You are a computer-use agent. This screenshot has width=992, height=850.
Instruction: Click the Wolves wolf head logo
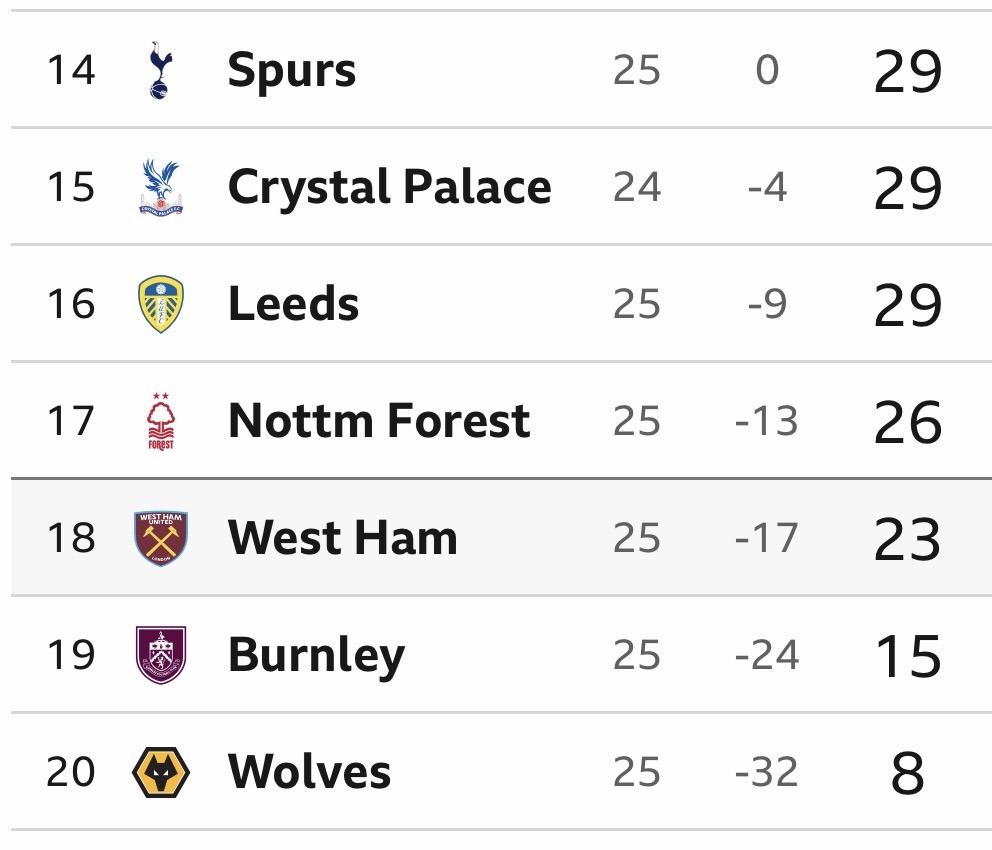(x=160, y=772)
